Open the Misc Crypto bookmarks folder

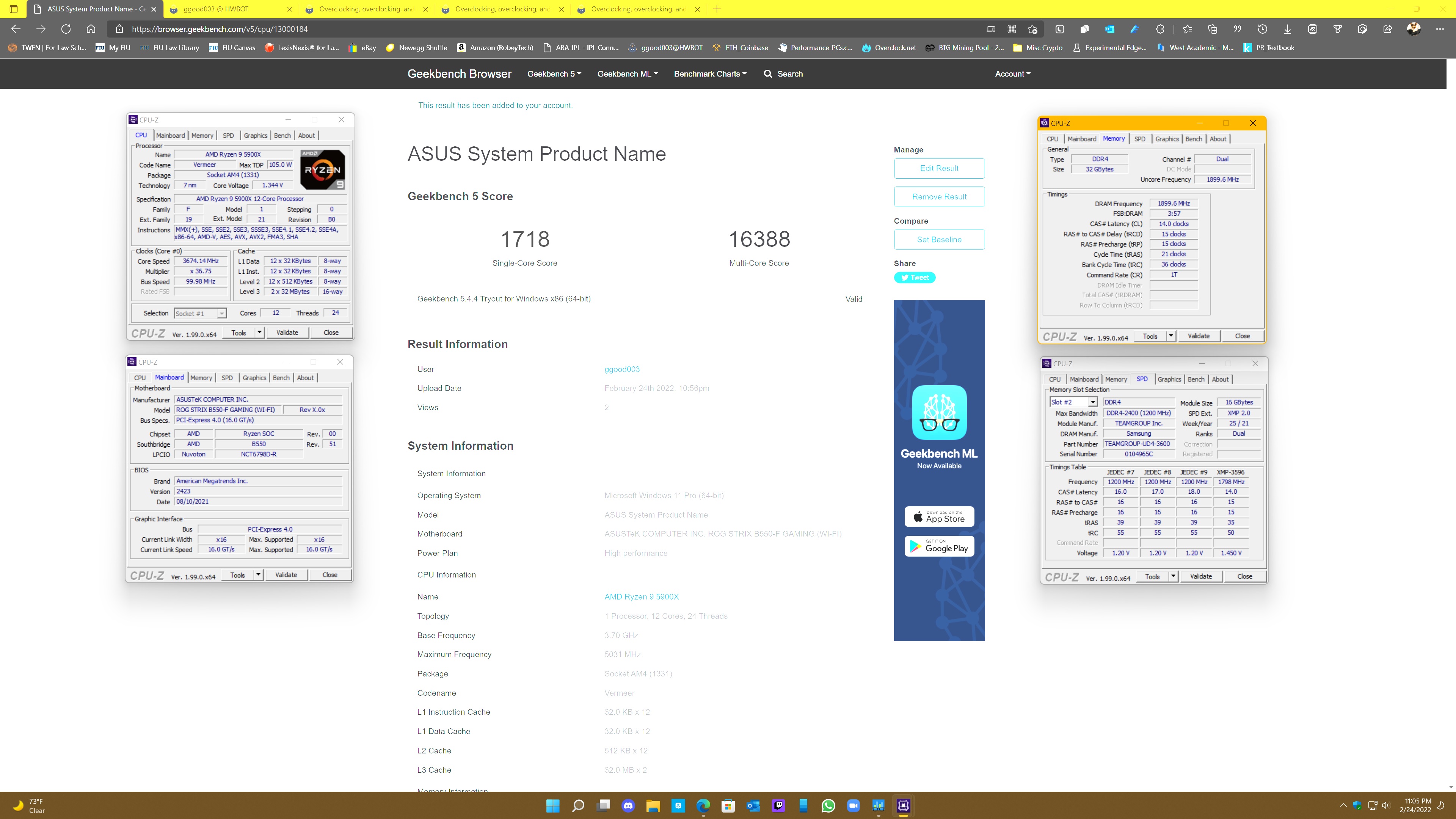tap(1037, 47)
